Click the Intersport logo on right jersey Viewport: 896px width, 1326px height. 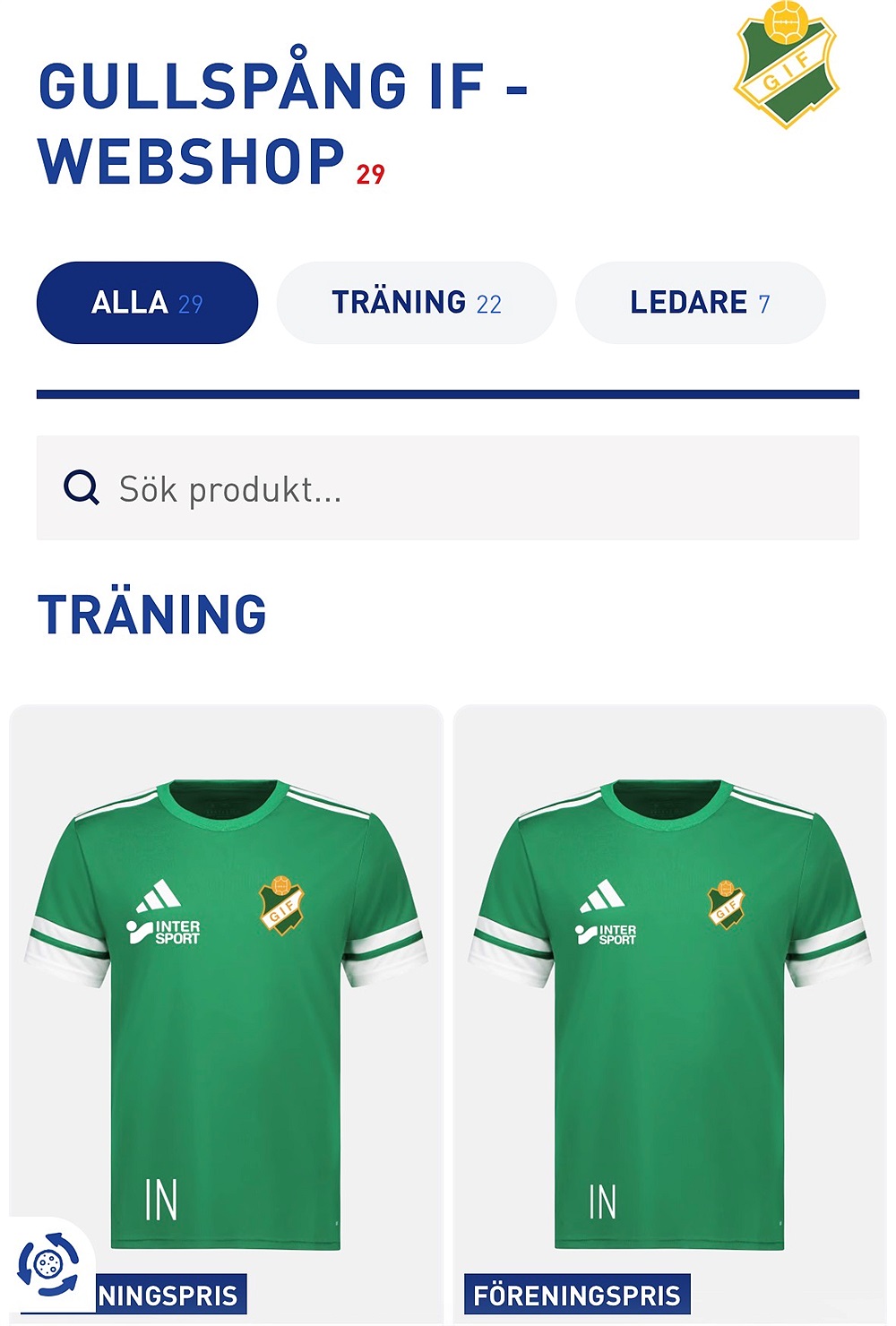tap(606, 935)
